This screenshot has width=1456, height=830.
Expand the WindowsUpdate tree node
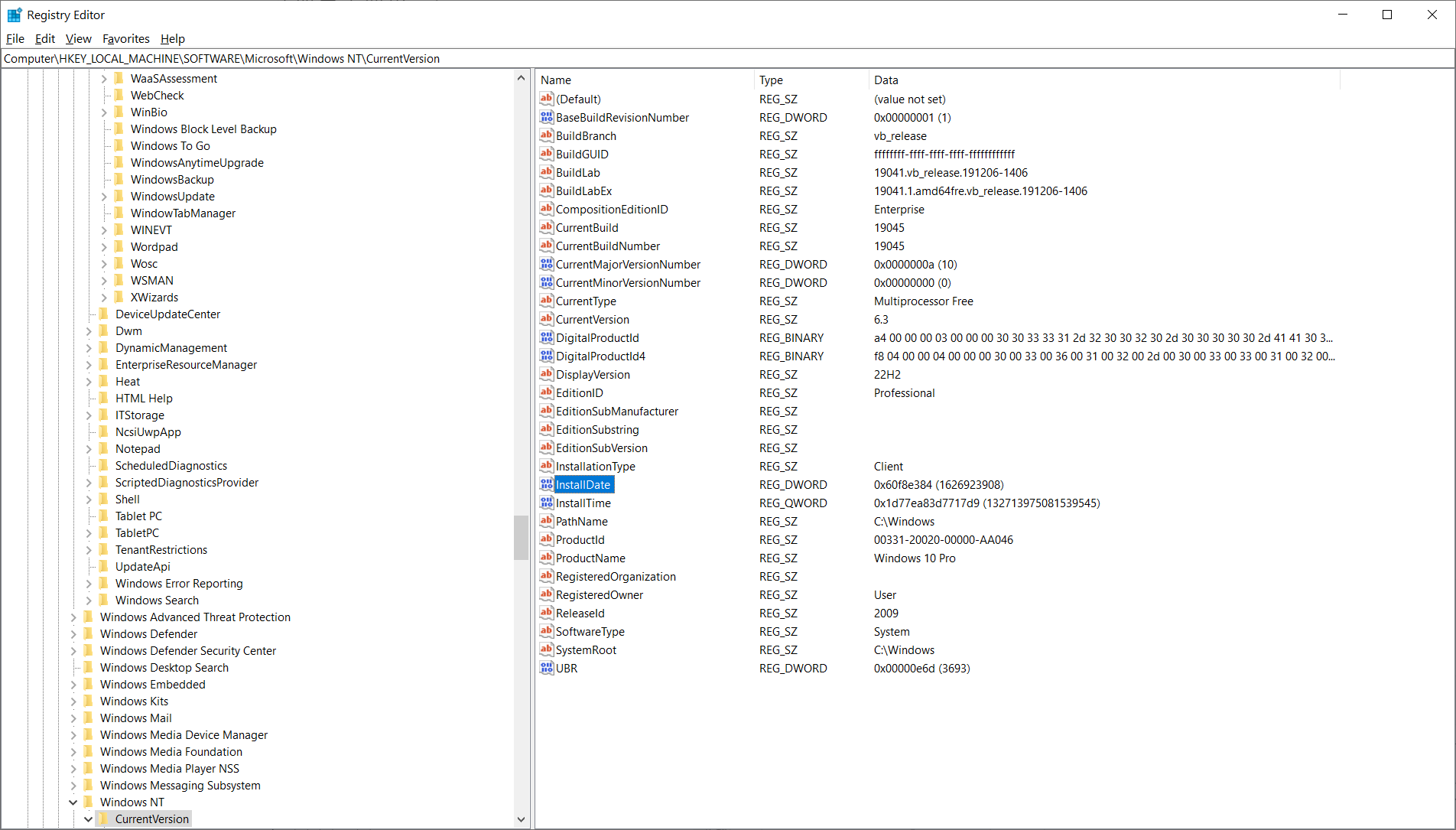[x=104, y=196]
